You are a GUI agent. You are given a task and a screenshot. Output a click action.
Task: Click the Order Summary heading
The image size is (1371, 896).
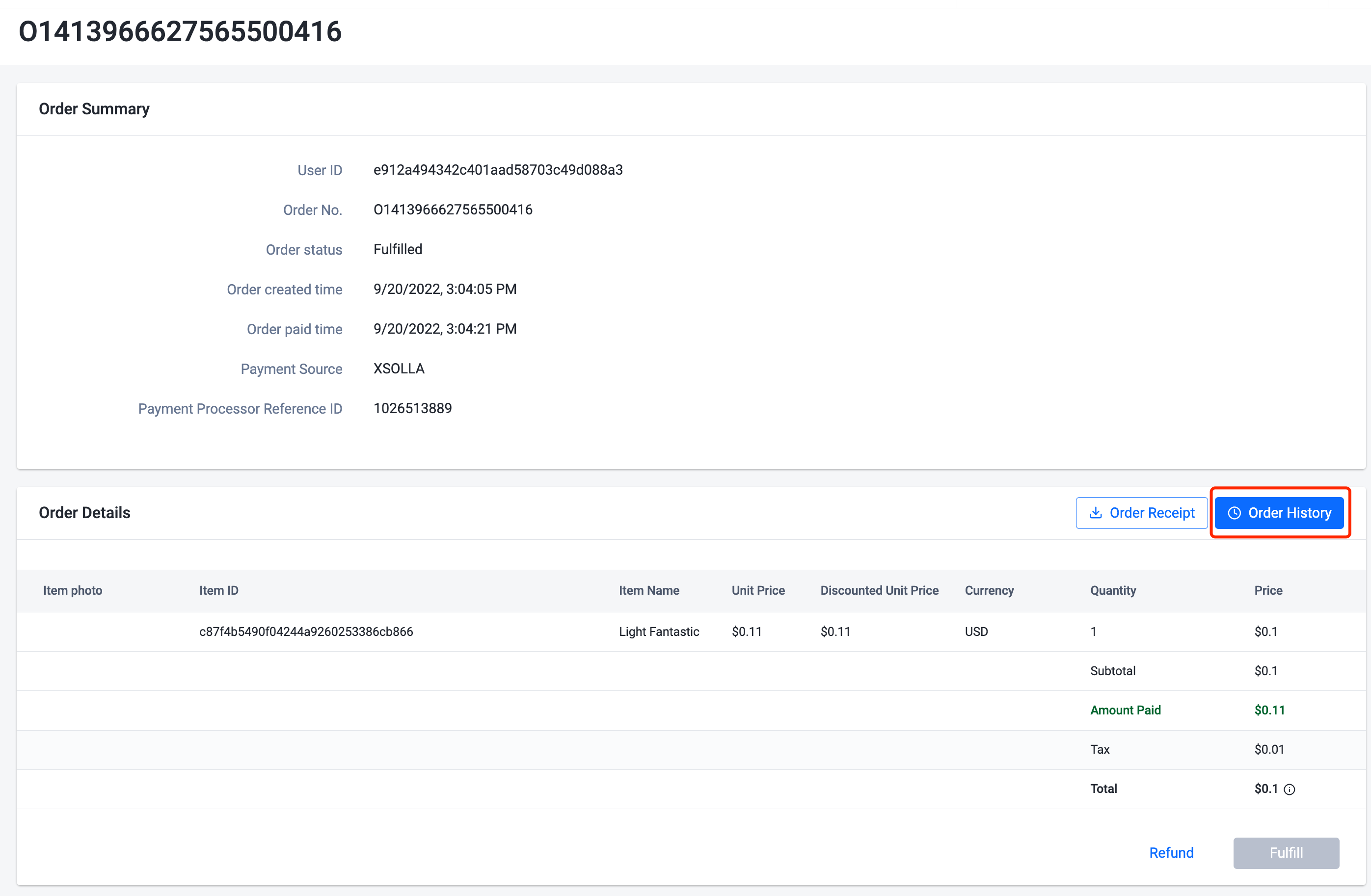[94, 109]
